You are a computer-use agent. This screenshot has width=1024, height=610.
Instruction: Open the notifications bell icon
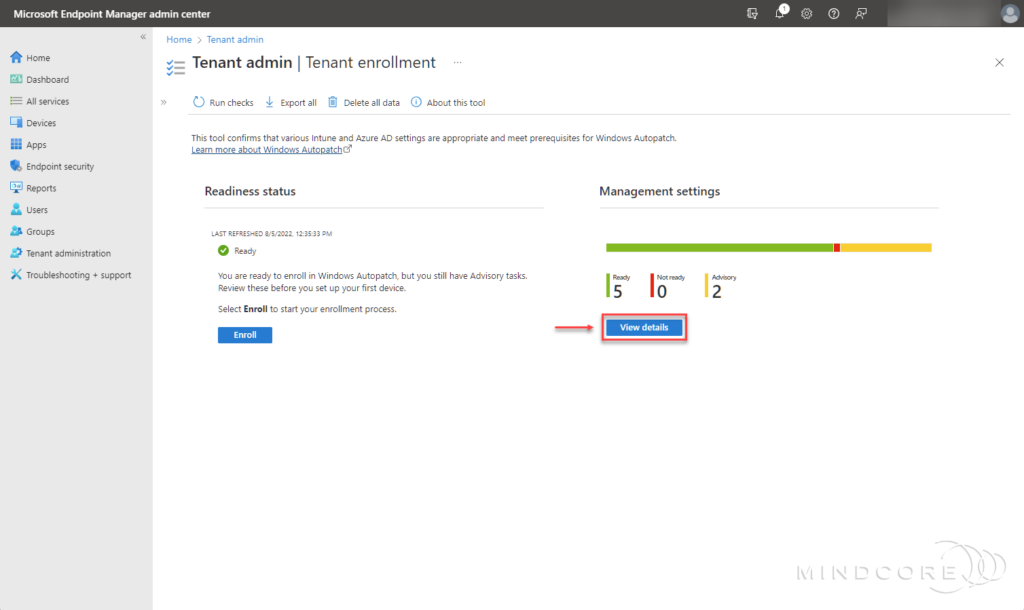coord(780,13)
